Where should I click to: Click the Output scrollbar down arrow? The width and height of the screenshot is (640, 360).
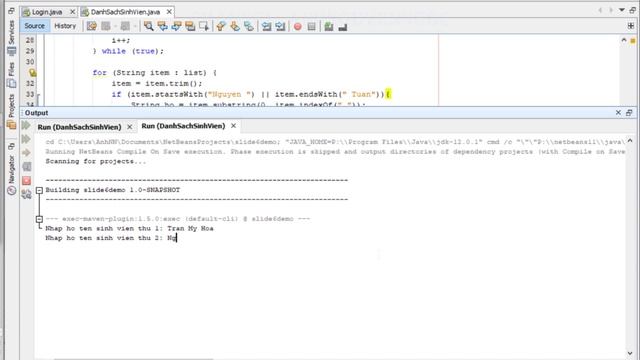coord(630,353)
